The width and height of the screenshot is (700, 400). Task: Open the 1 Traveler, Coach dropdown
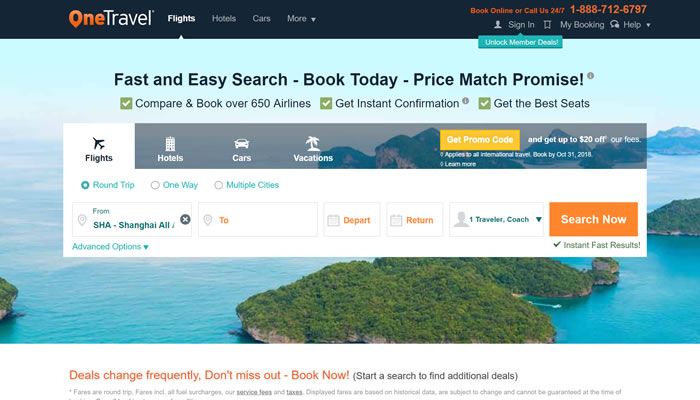496,219
